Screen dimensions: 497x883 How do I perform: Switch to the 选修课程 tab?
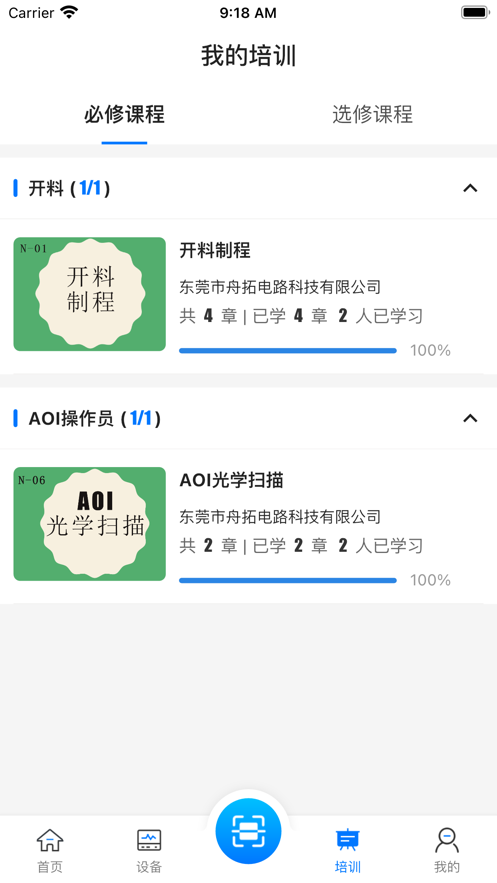point(373,114)
